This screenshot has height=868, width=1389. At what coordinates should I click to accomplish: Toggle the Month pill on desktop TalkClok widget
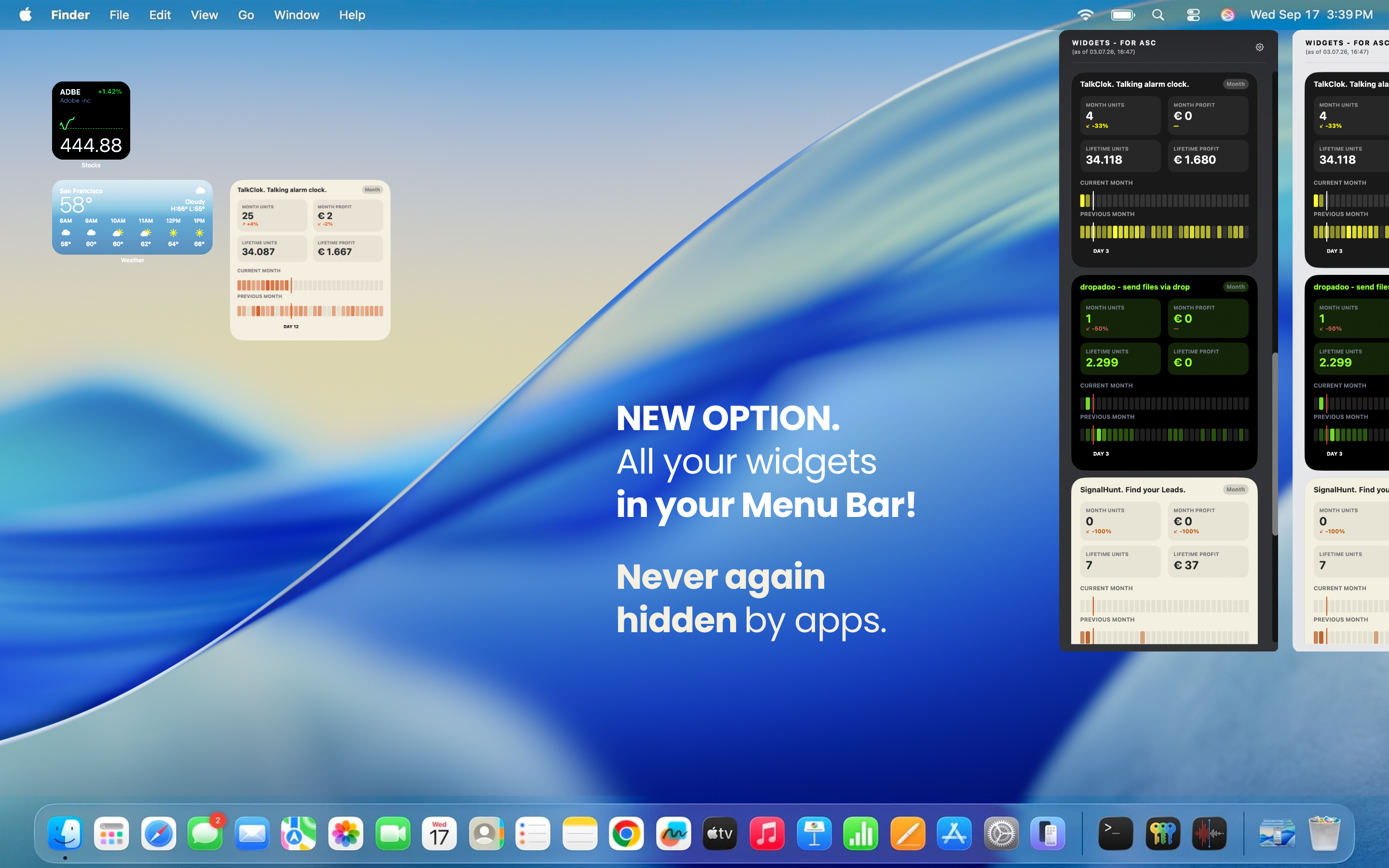(372, 190)
